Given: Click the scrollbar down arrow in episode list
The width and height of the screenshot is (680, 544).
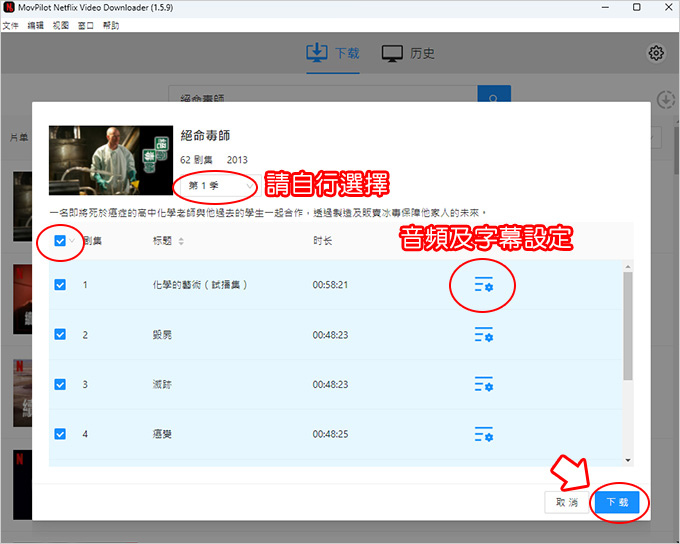Looking at the screenshot, I should 628,460.
